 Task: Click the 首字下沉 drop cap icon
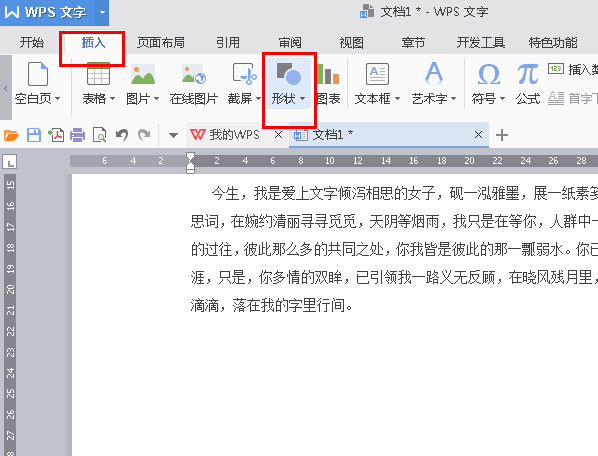pyautogui.click(x=556, y=98)
